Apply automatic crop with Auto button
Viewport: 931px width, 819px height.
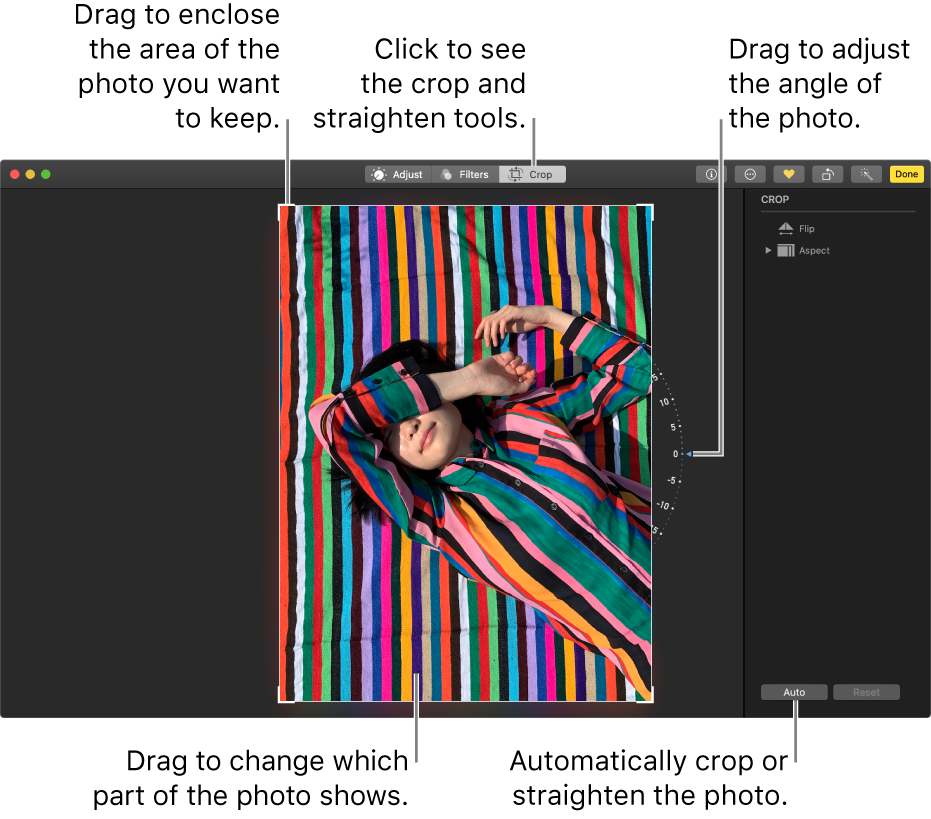tap(794, 691)
